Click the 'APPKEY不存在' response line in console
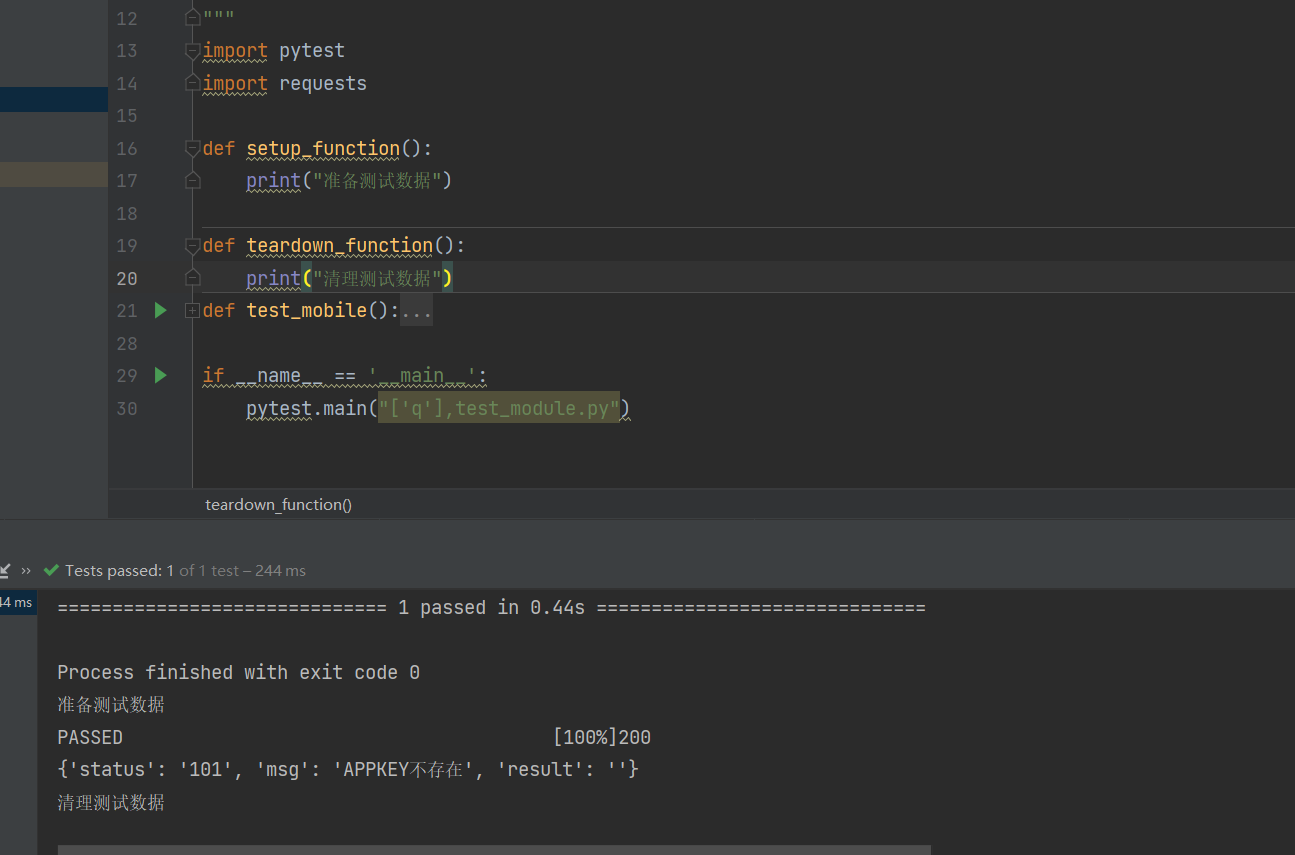This screenshot has height=855, width=1295. click(348, 770)
